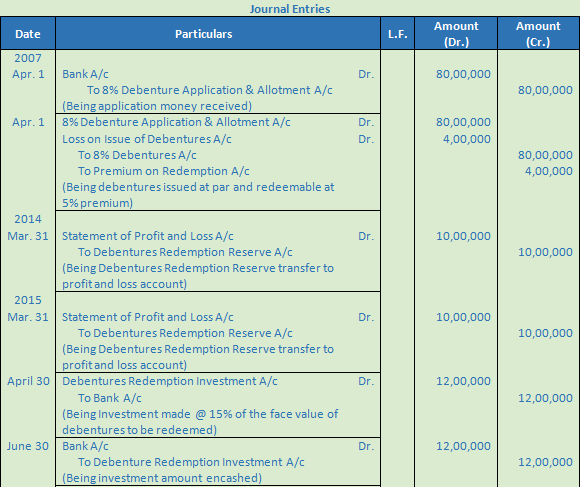Click the first Bank A/c entry under 2007
The width and height of the screenshot is (580, 487).
[x=85, y=74]
